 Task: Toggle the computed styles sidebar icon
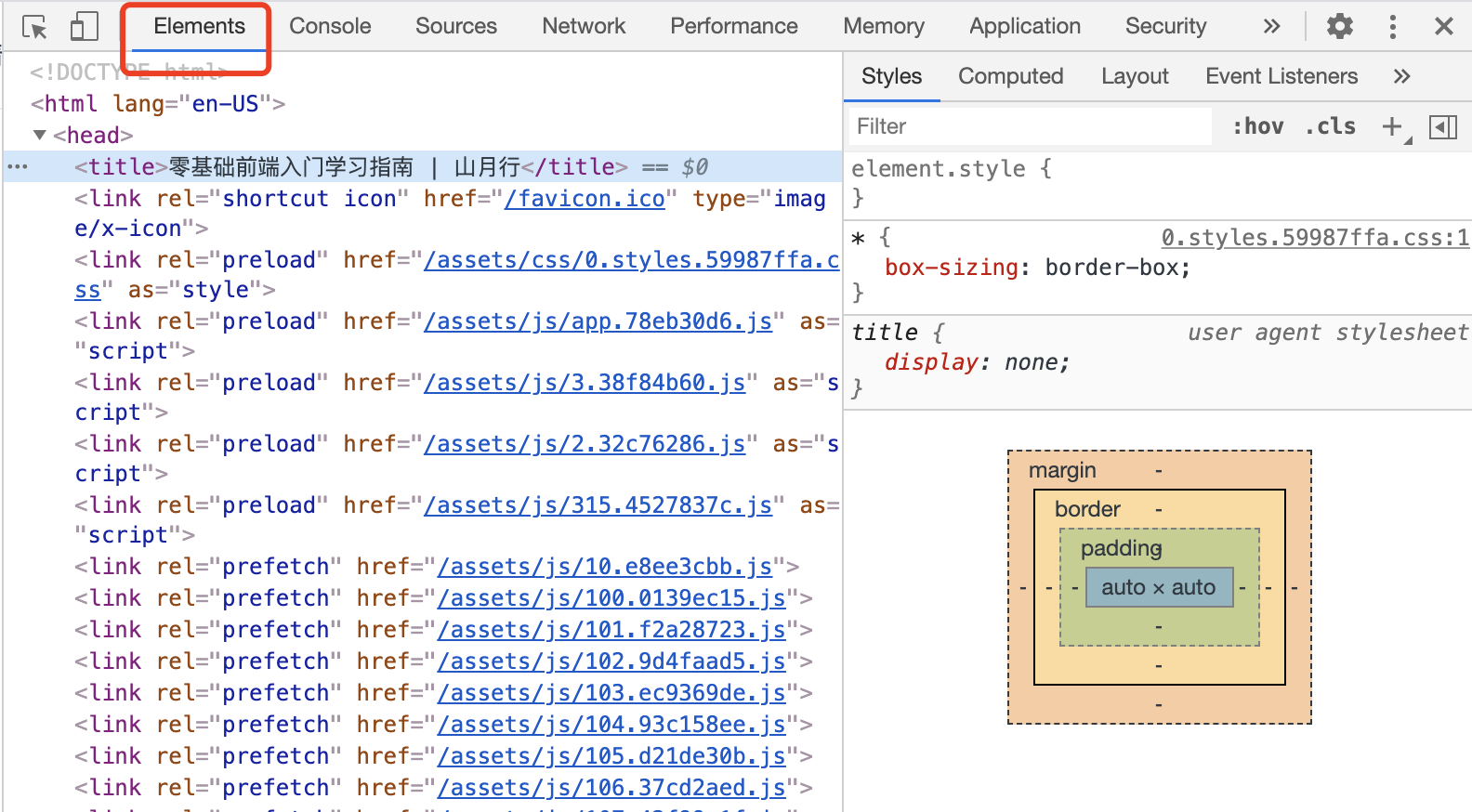(x=1442, y=126)
